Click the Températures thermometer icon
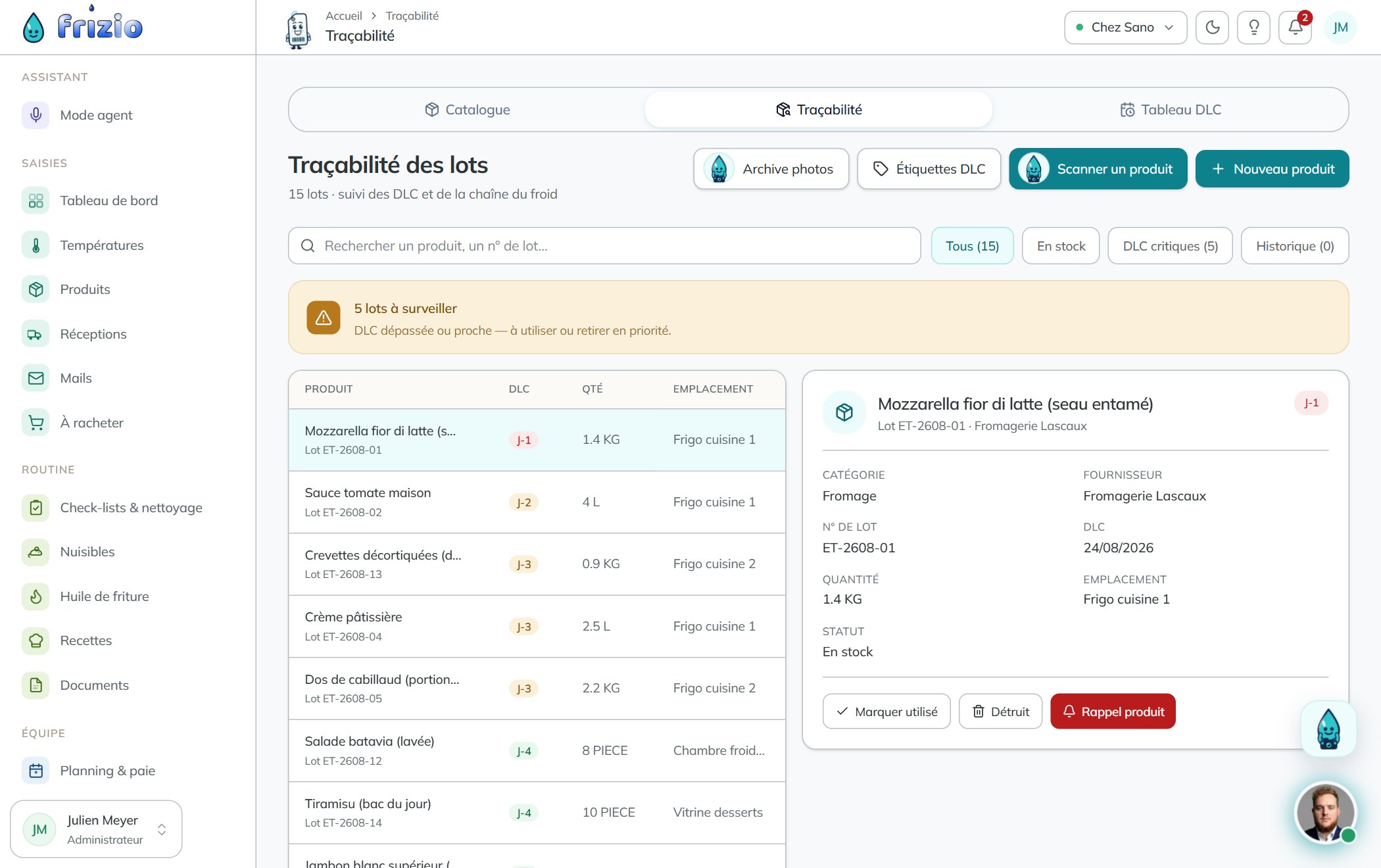 36,245
